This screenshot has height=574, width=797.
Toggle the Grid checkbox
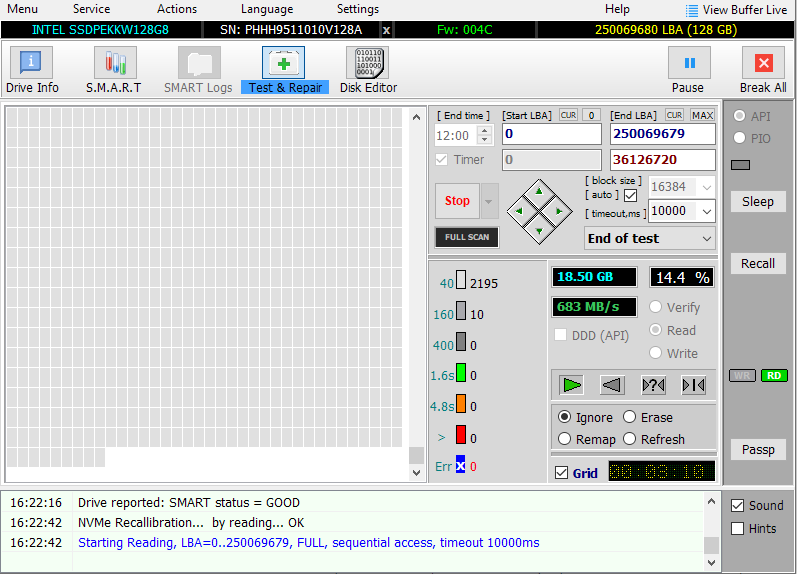coord(562,473)
